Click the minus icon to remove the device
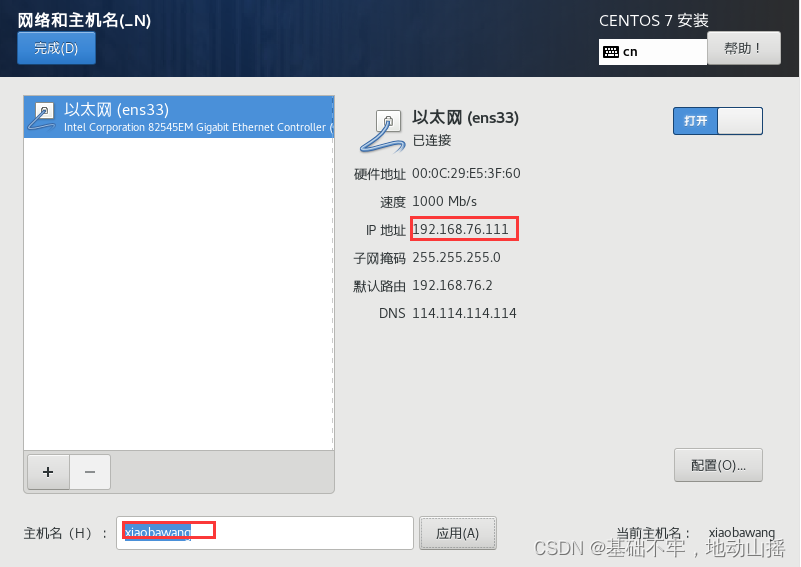Image resolution: width=801 pixels, height=567 pixels. click(x=90, y=472)
